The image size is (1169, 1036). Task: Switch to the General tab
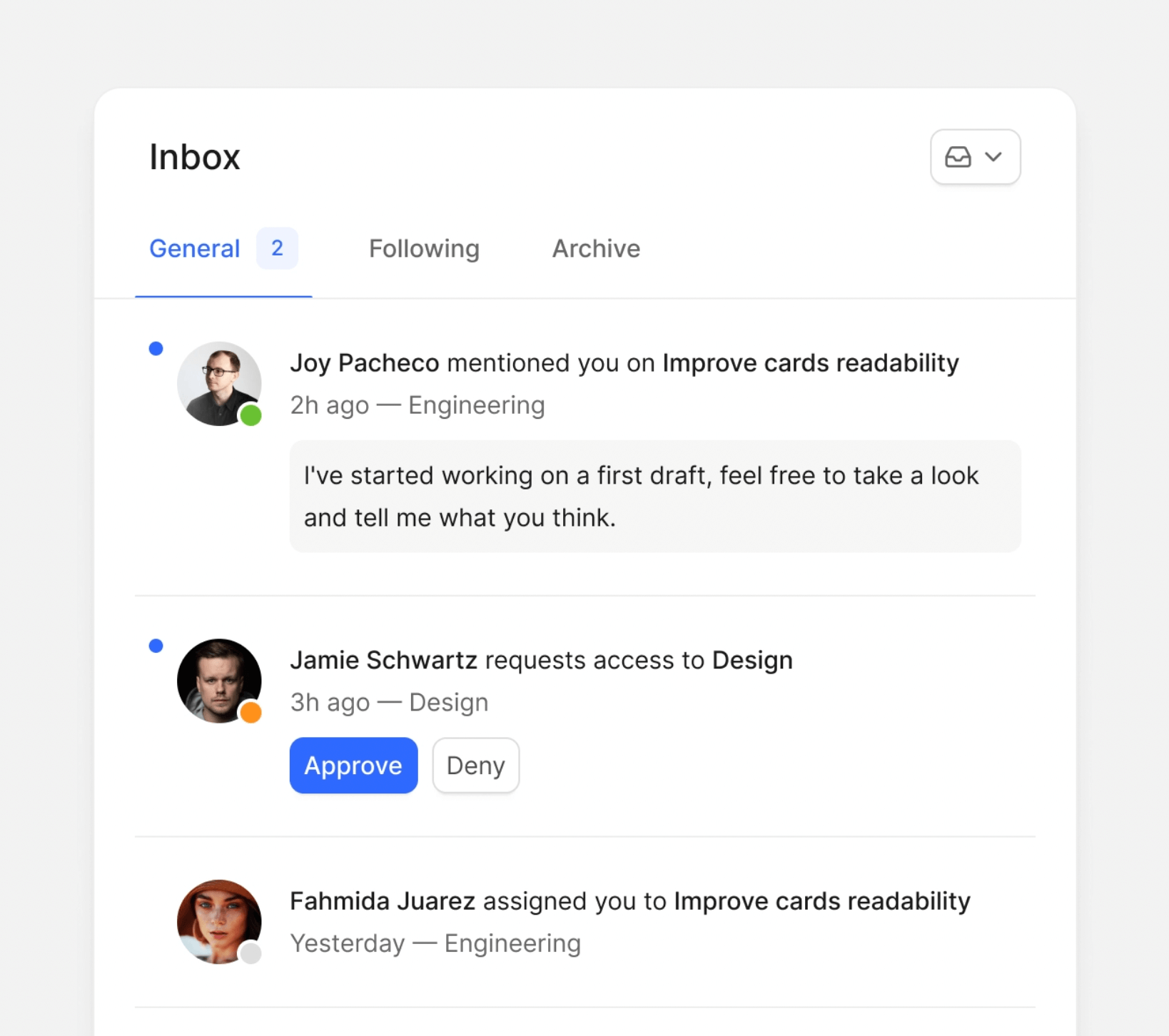[x=194, y=249]
